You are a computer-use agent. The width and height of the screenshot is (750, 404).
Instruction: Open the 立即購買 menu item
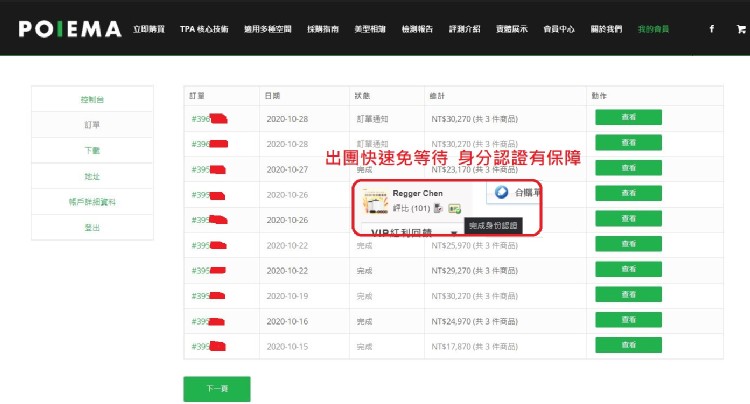150,29
